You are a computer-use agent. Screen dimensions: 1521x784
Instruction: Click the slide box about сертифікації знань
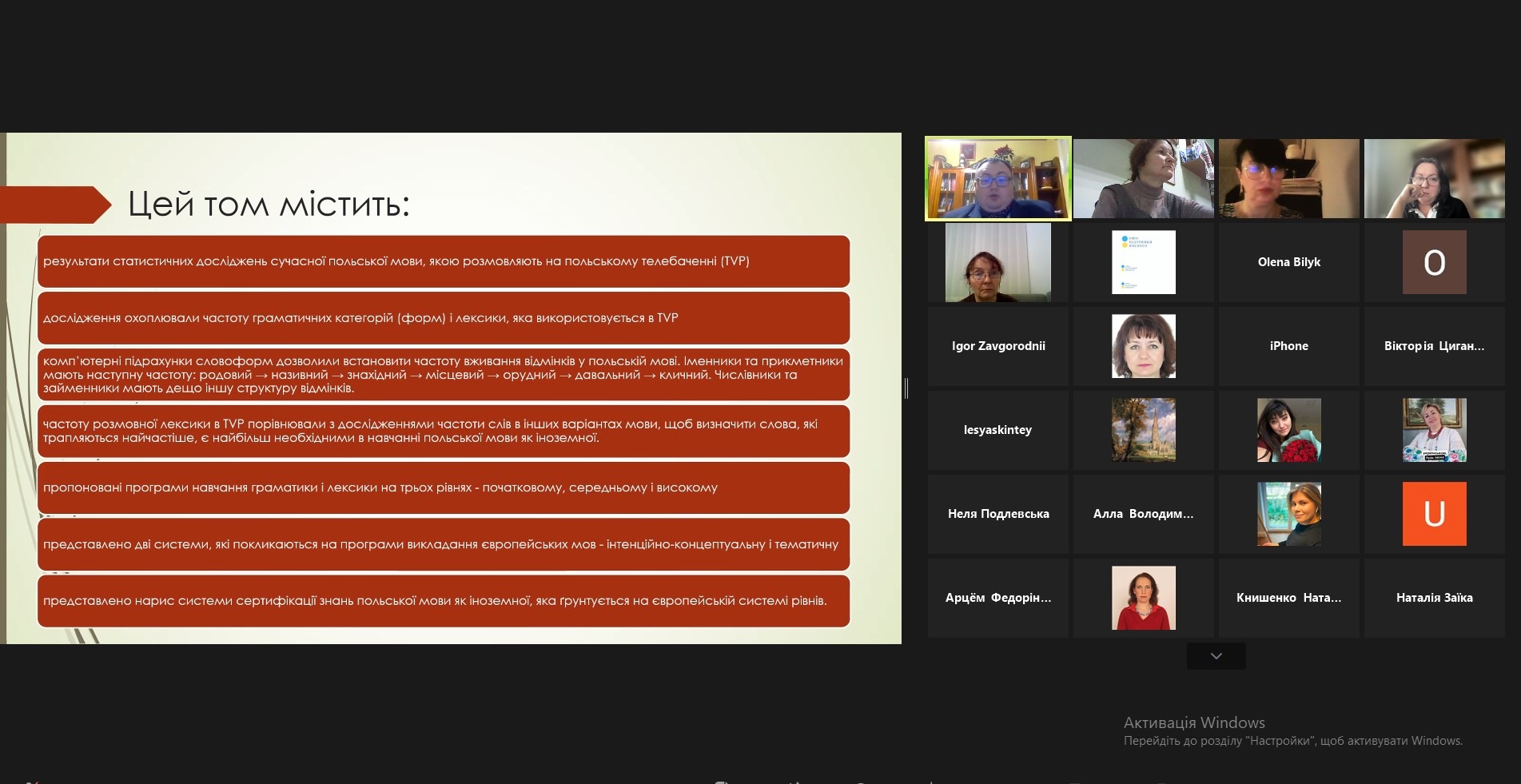[443, 601]
